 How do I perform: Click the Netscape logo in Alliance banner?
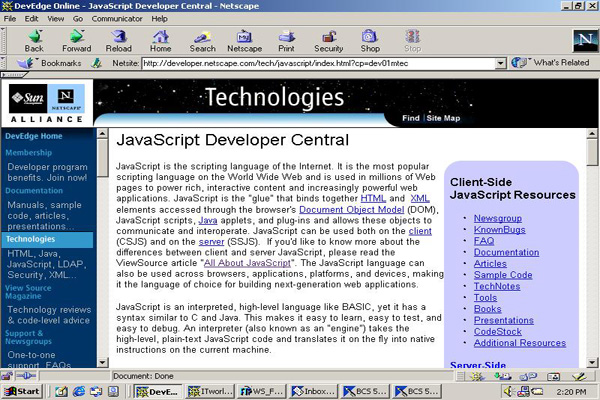[x=66, y=98]
